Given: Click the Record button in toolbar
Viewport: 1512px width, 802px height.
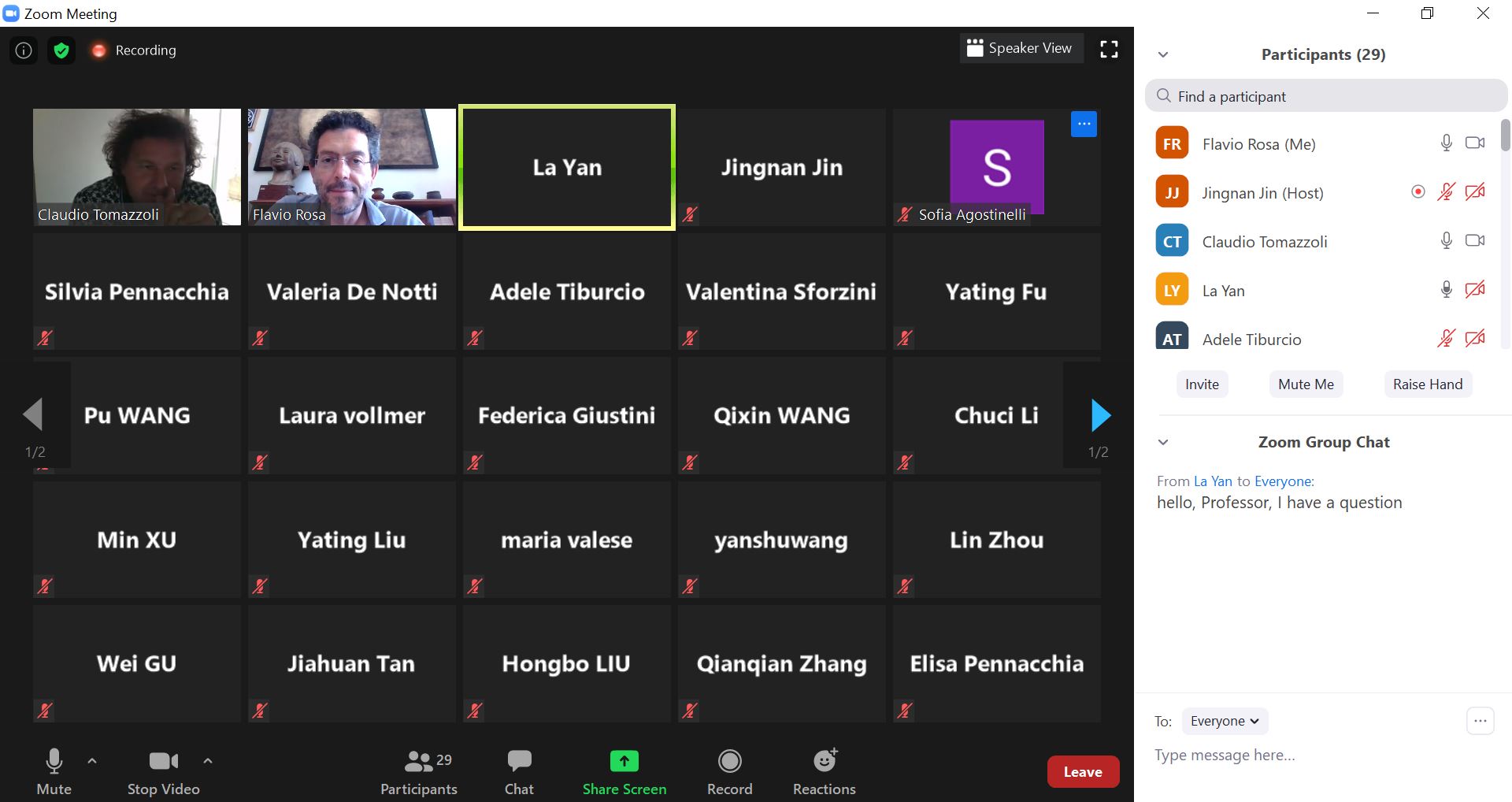Looking at the screenshot, I should click(729, 771).
